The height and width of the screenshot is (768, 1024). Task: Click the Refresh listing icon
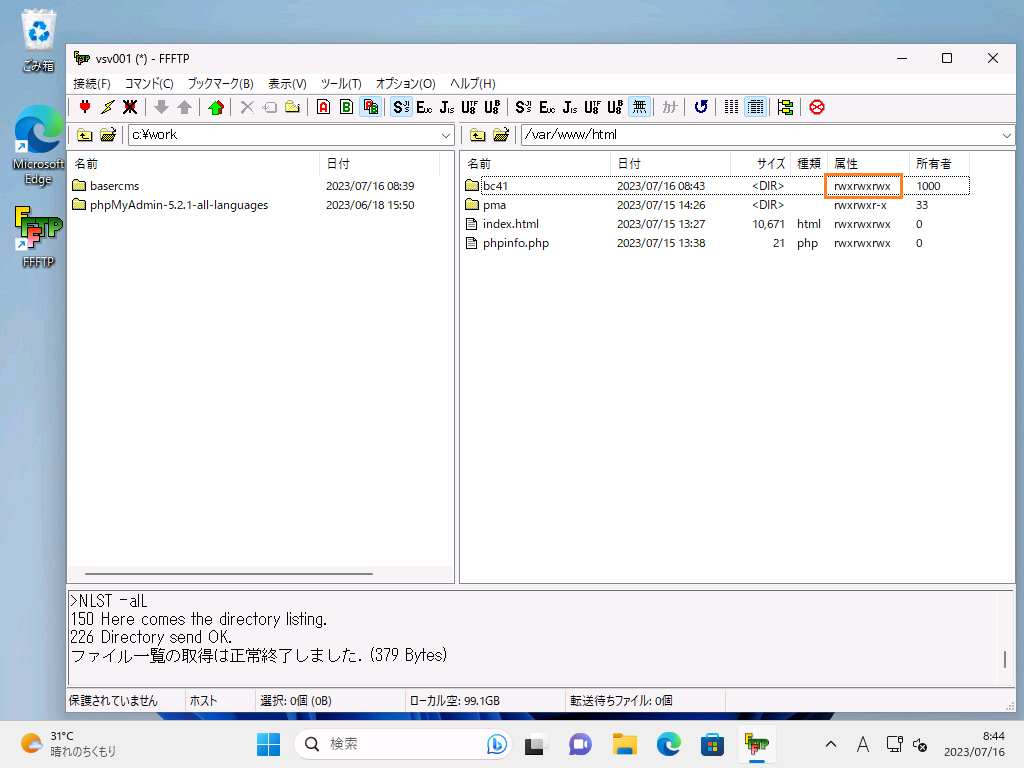click(x=701, y=107)
